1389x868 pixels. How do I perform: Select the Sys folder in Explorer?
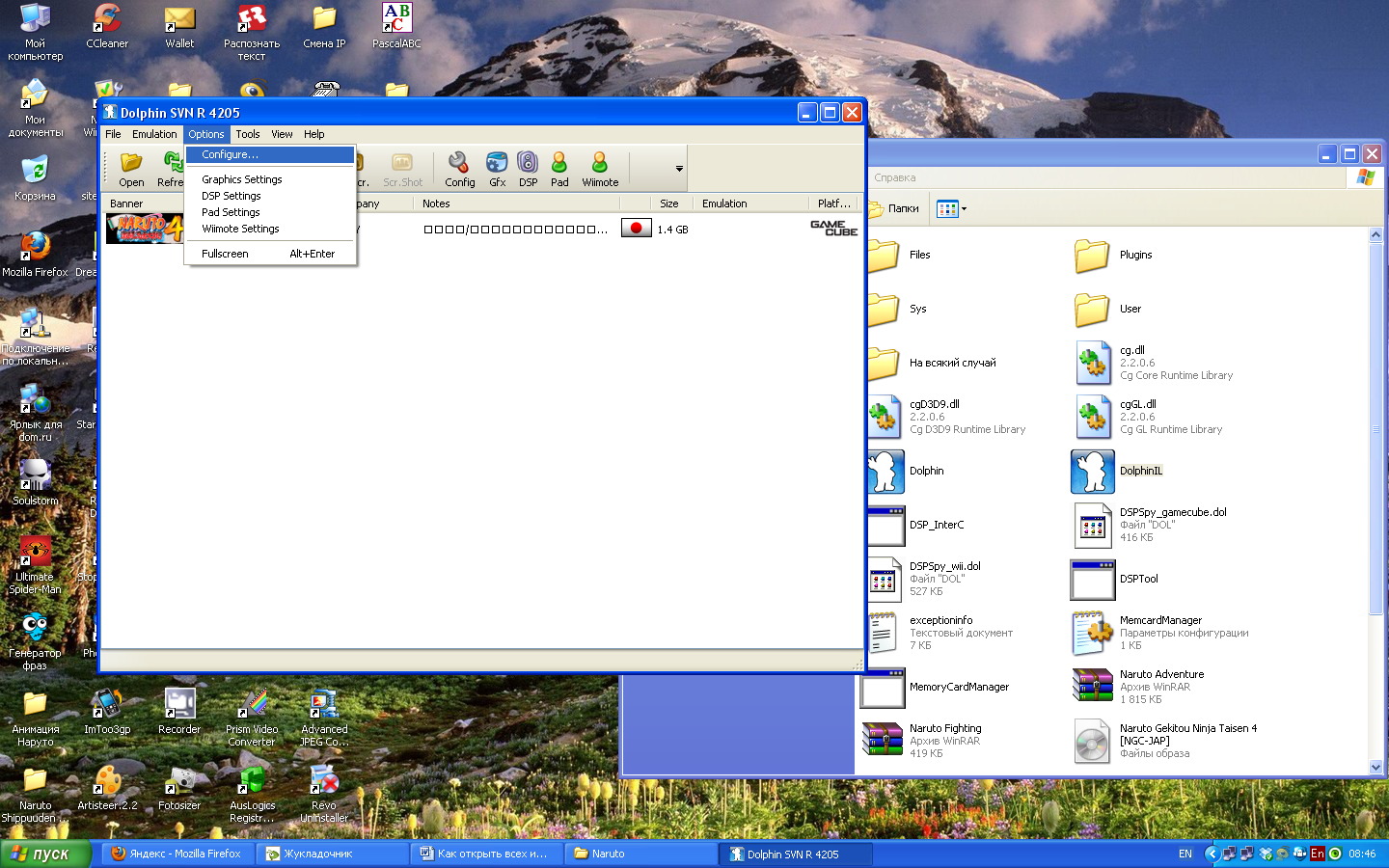(x=896, y=309)
